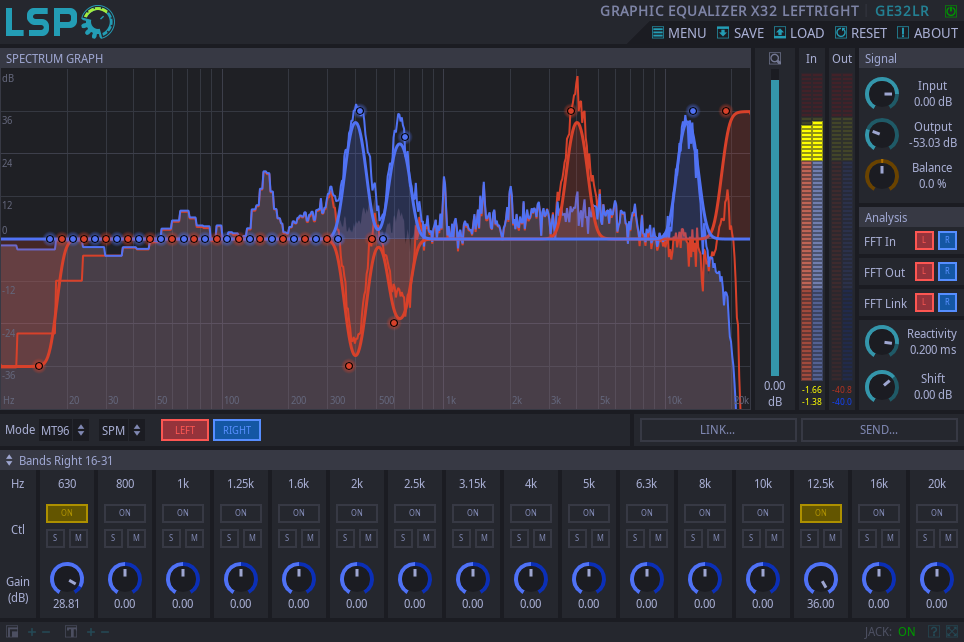The image size is (964, 642).
Task: Toggle the RIGHT channel button
Action: (x=237, y=430)
